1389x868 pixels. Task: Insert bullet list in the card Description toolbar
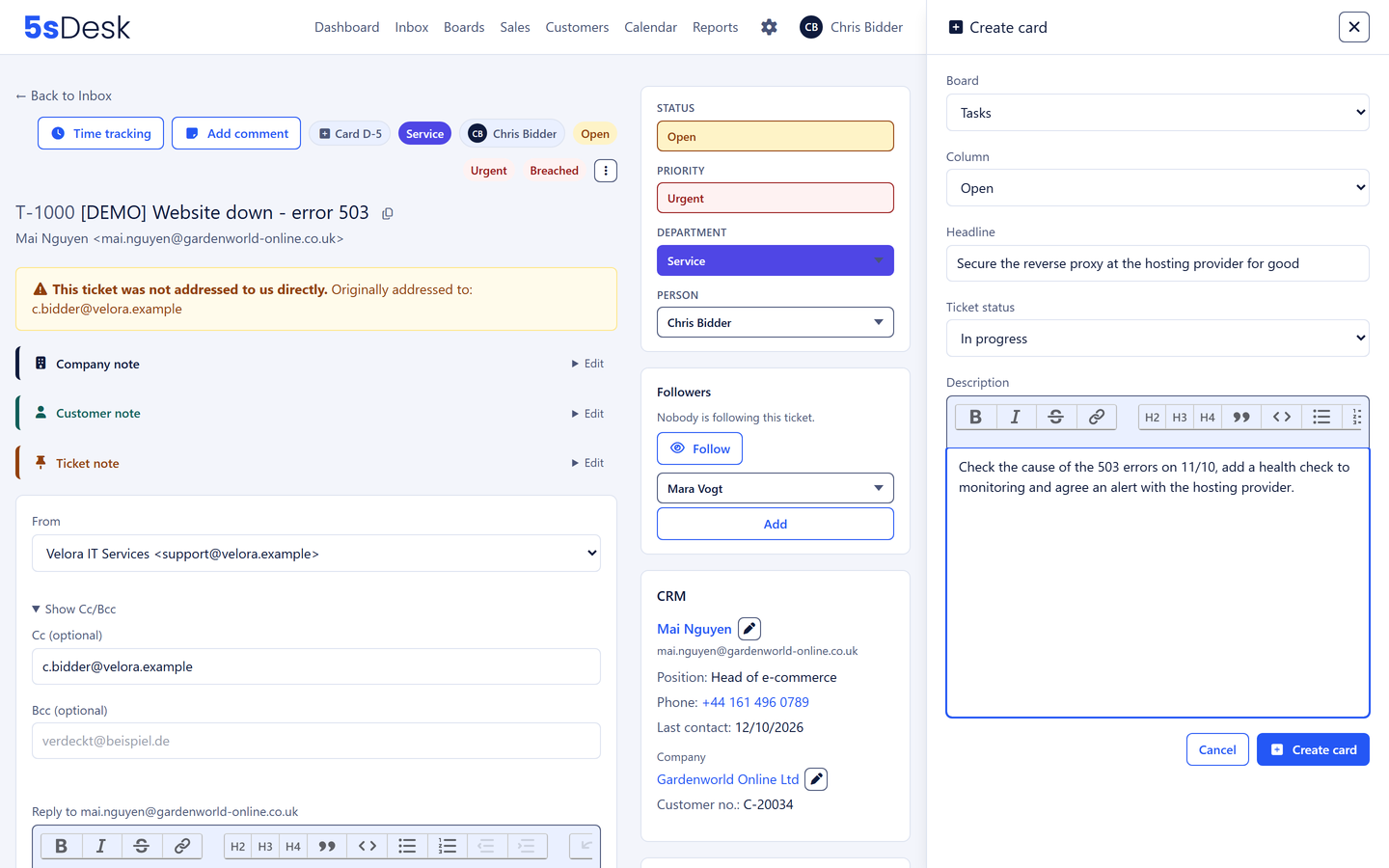[x=1321, y=417]
